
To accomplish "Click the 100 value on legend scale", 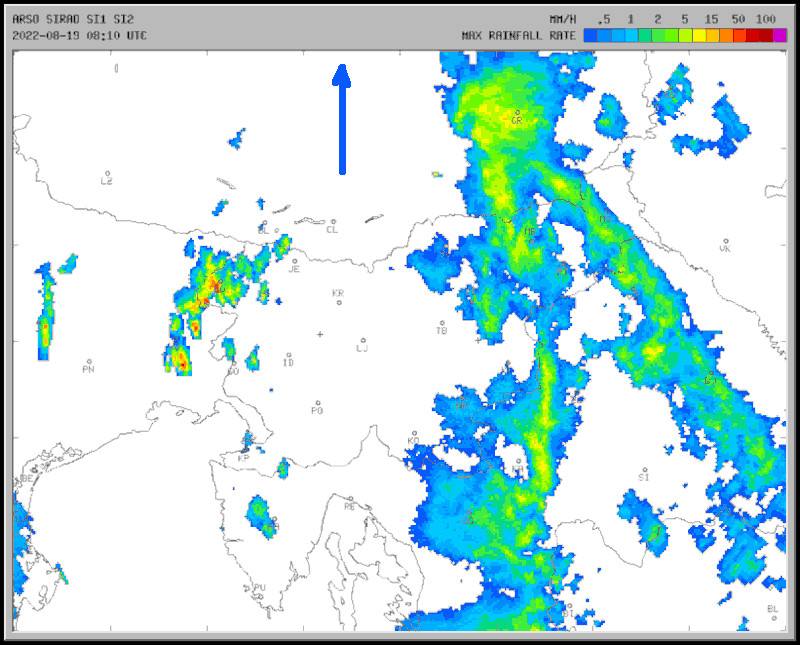I will (766, 19).
